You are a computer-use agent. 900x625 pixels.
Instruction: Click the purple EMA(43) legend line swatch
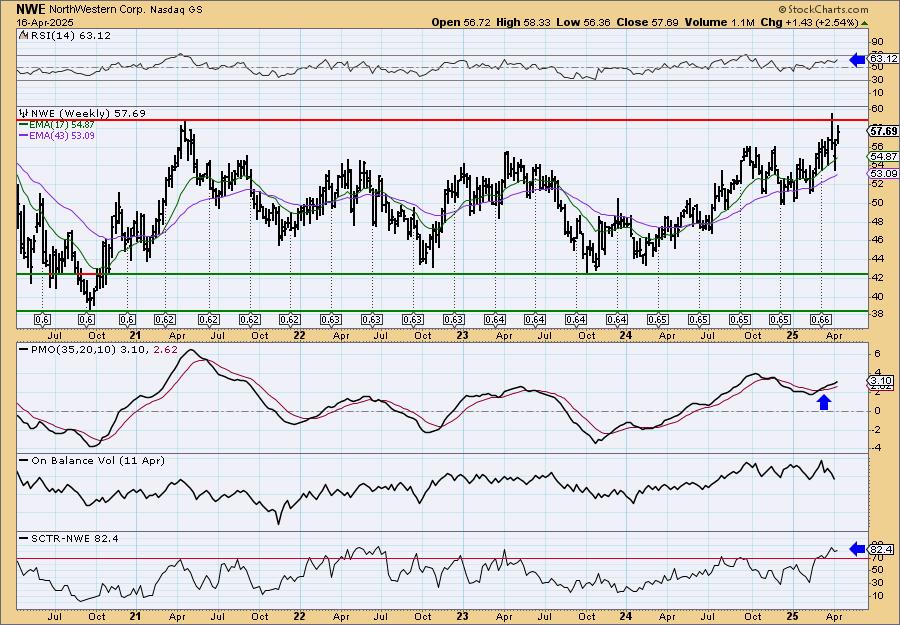[x=23, y=135]
